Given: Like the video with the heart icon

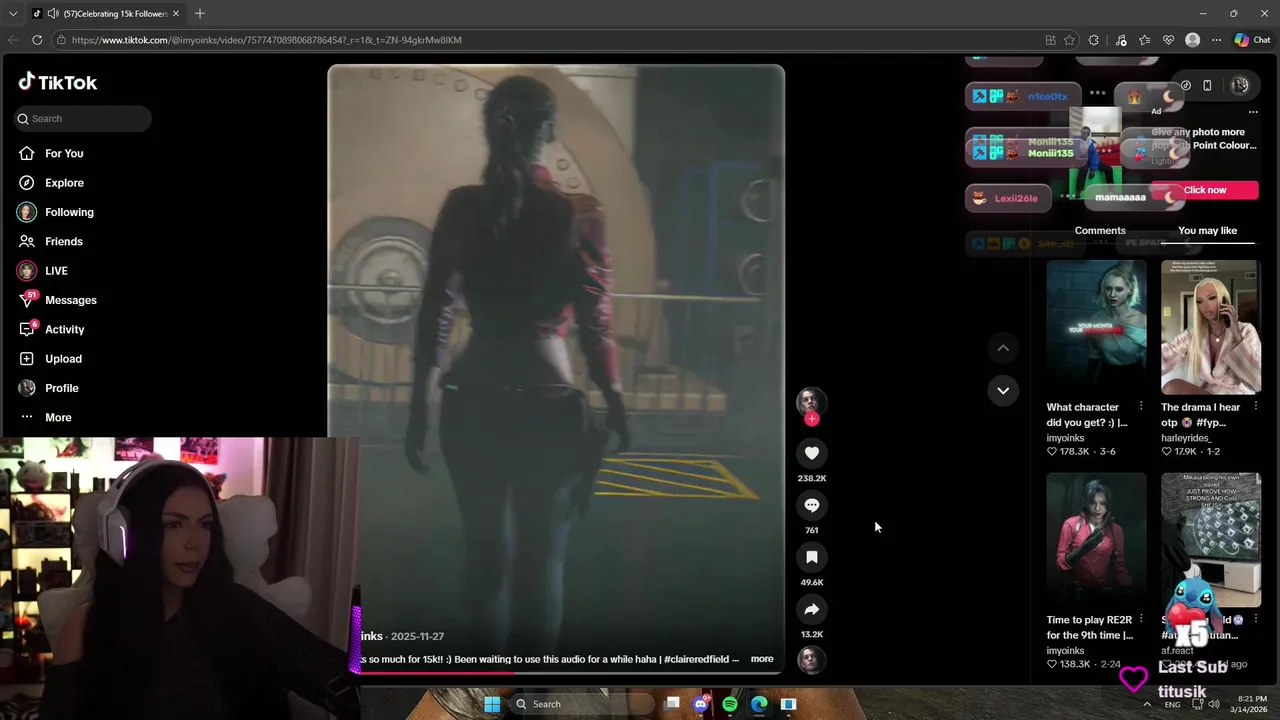Looking at the screenshot, I should pyautogui.click(x=812, y=453).
